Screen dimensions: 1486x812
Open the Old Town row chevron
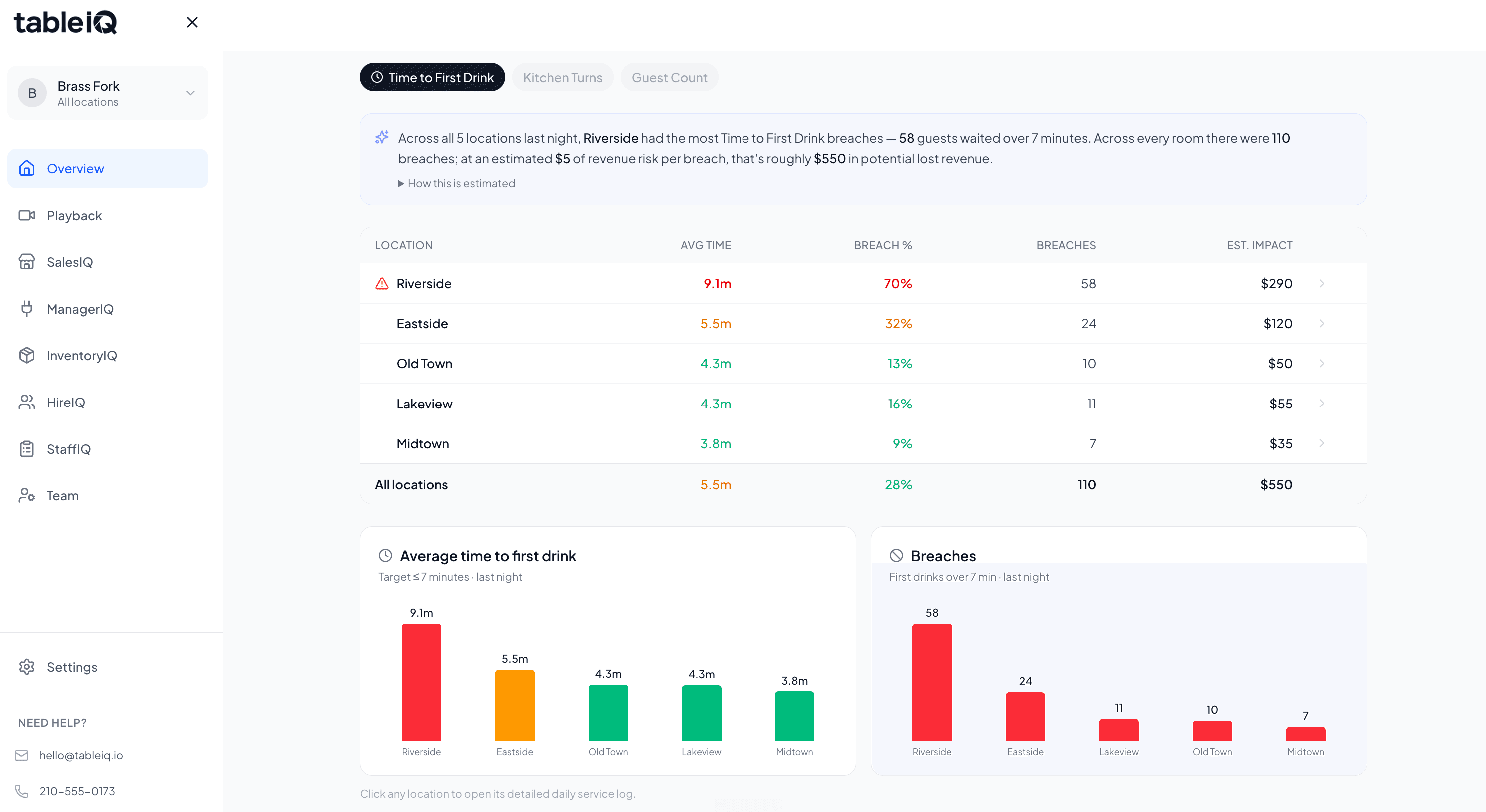pos(1322,363)
